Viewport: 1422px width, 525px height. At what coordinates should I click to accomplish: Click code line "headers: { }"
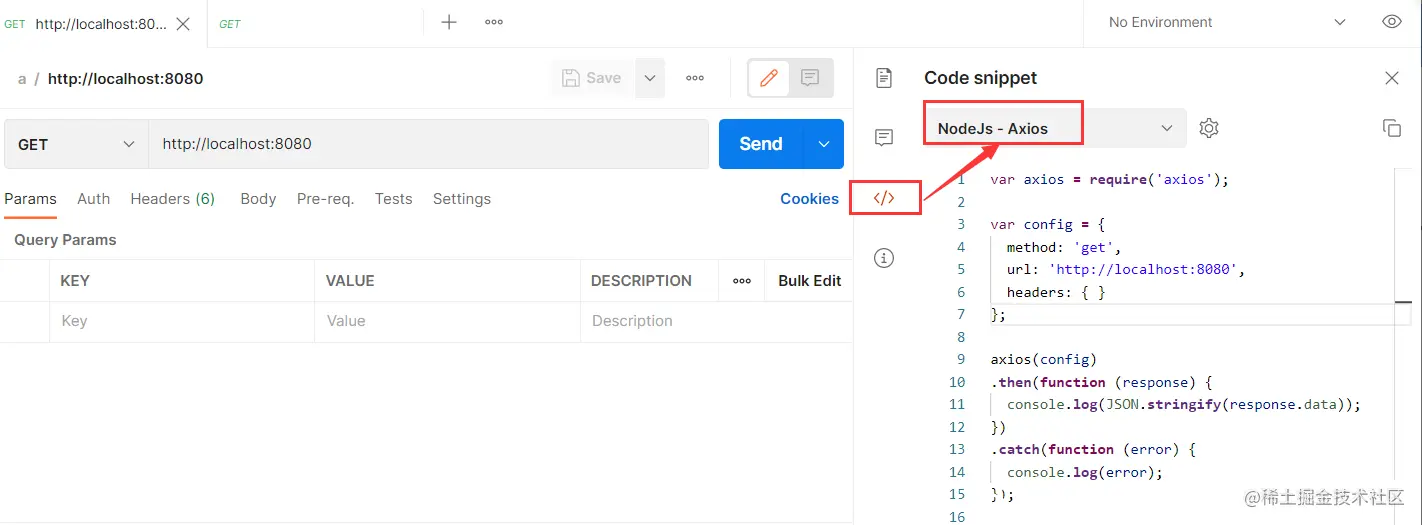1056,292
